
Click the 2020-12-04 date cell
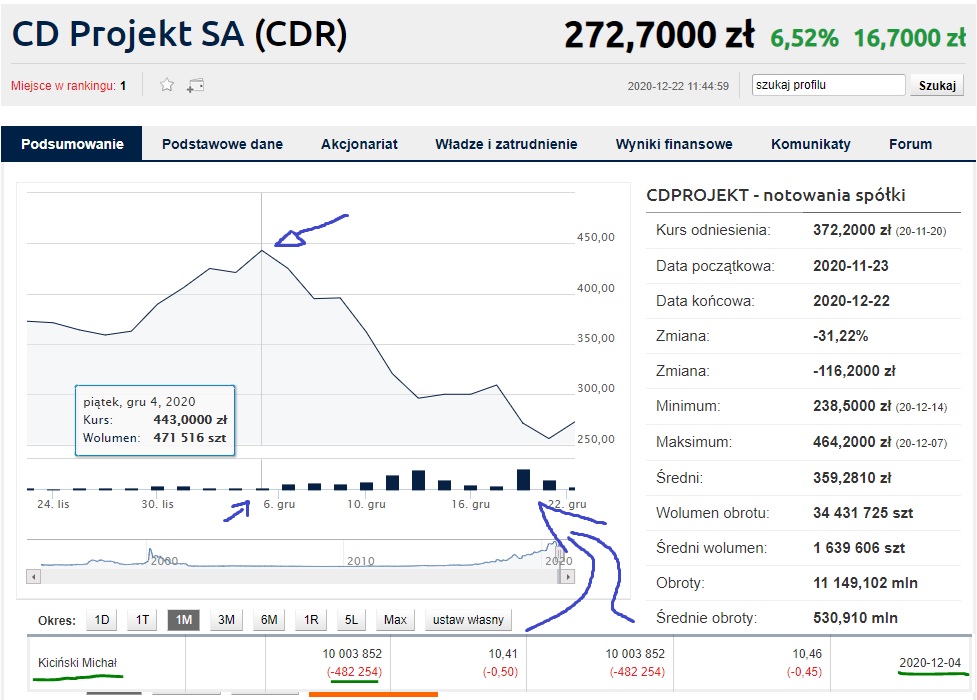(x=930, y=663)
